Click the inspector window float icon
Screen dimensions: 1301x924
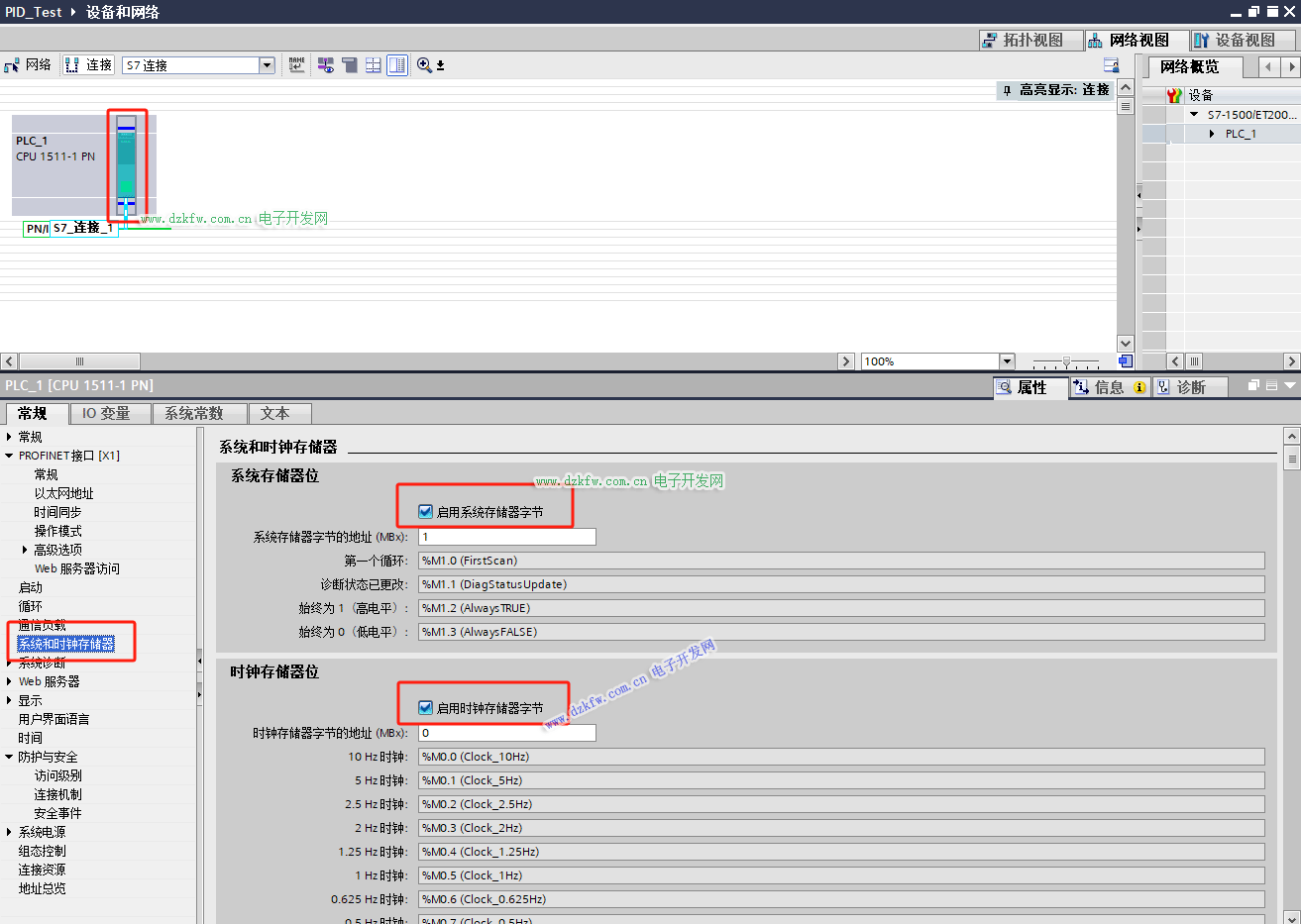[x=1254, y=385]
